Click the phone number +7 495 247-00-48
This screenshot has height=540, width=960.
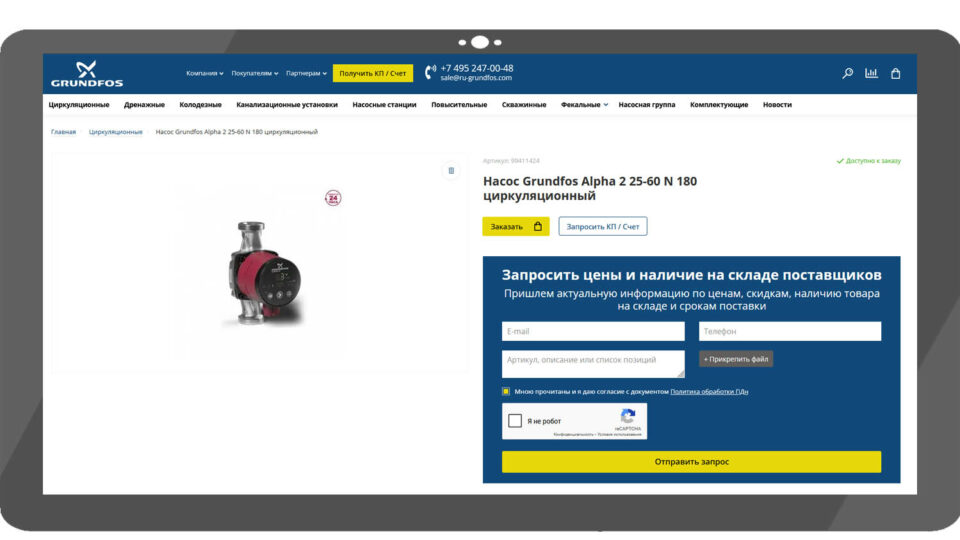point(477,68)
